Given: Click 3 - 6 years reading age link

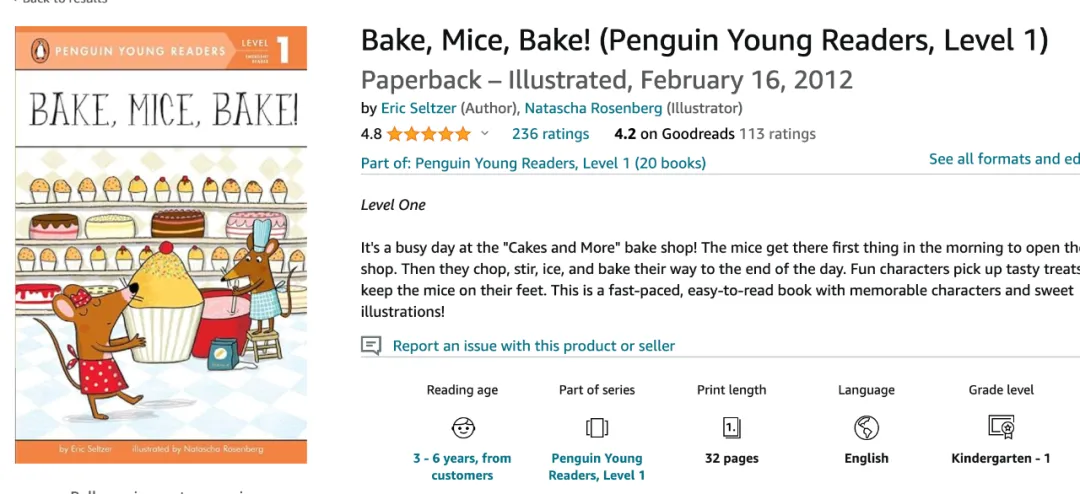Looking at the screenshot, I should [462, 466].
